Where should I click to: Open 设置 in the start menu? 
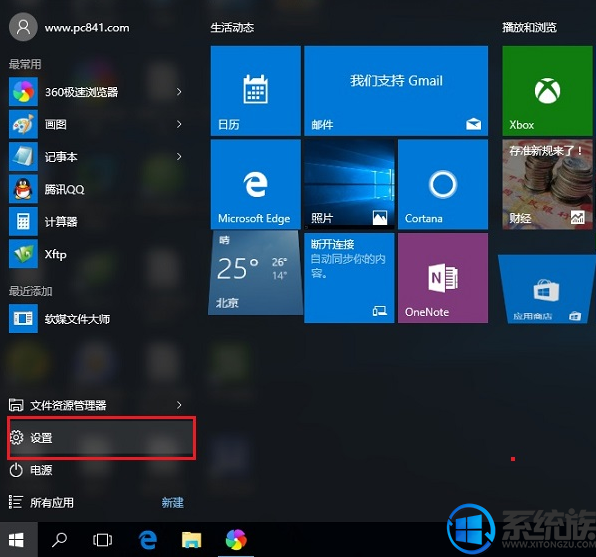click(x=101, y=438)
